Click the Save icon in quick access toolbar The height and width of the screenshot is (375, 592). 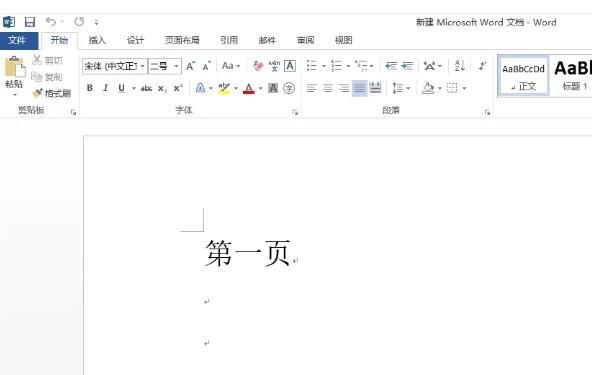click(30, 22)
